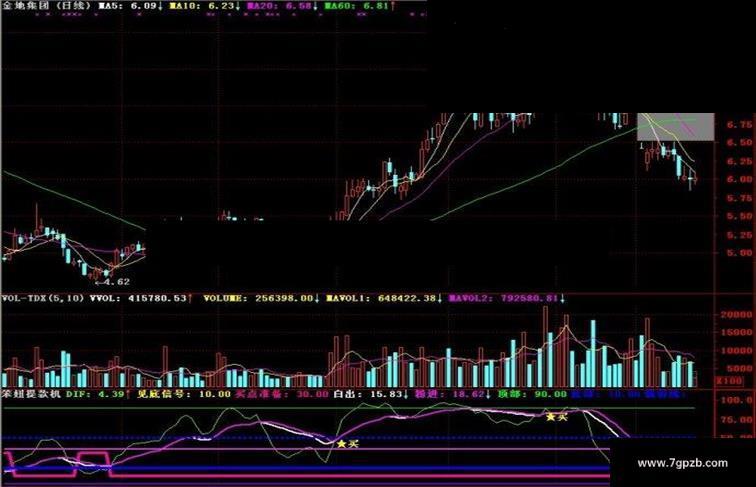Viewport: 756px width, 487px height.
Task: Click the 100.0 indicator axis label
Action: (736, 400)
